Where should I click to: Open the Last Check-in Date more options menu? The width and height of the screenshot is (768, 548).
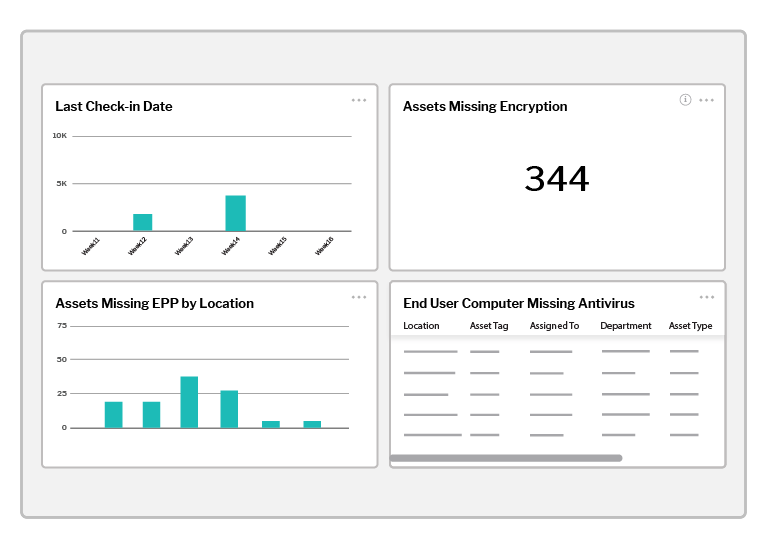coord(359,100)
